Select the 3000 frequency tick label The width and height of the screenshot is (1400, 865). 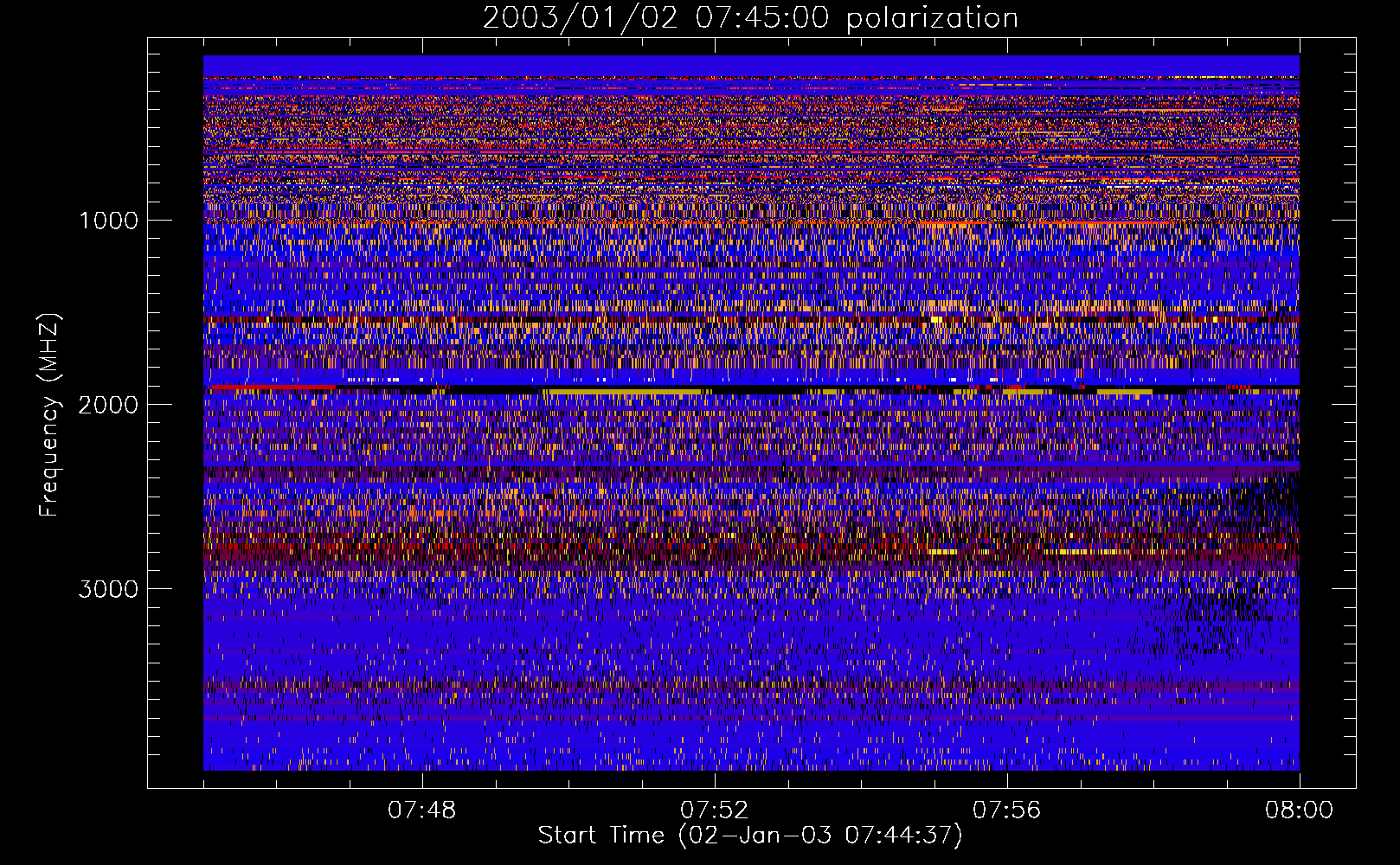pos(108,589)
